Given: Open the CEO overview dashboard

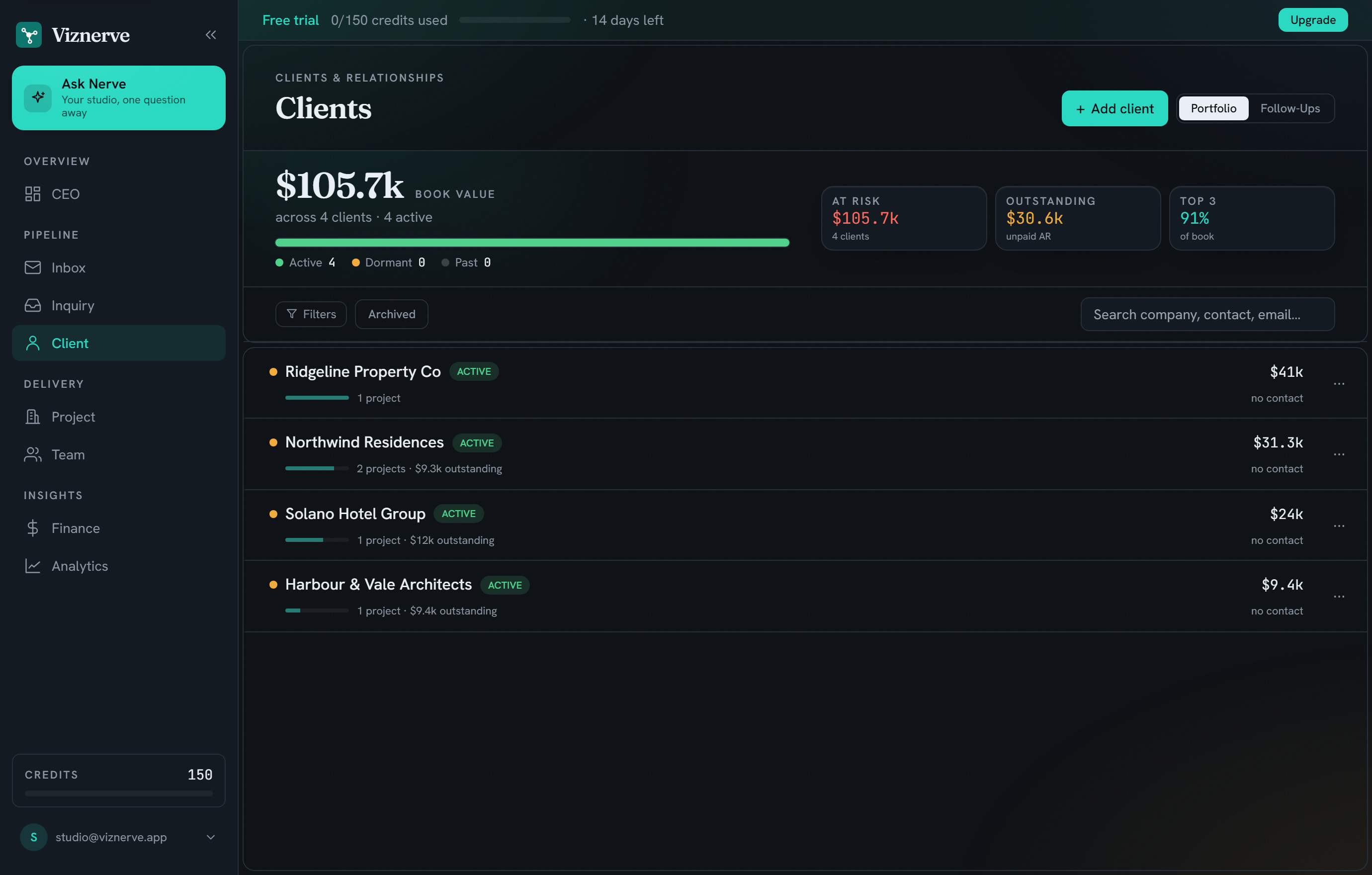Looking at the screenshot, I should 118,194.
